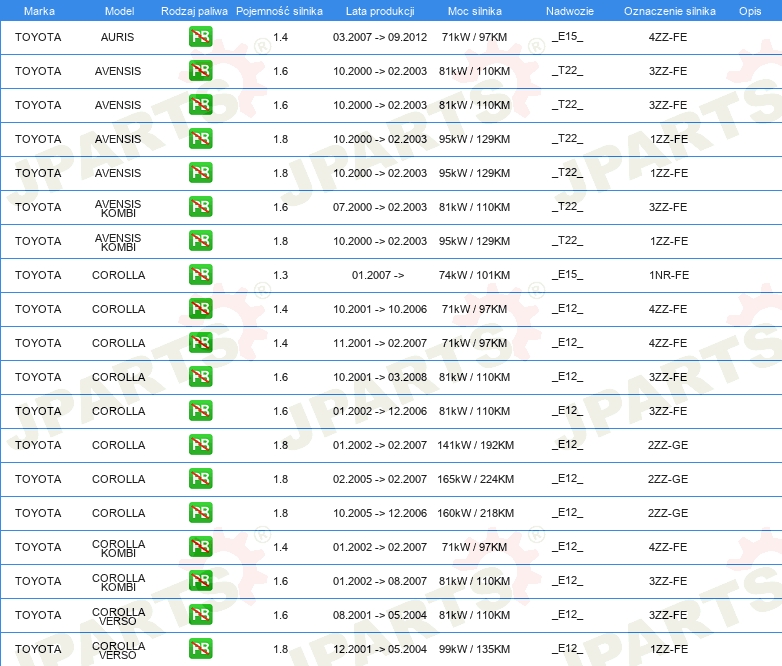Click fuel icon in Corolla 11.2001 -> 02.2007 row

[200, 343]
